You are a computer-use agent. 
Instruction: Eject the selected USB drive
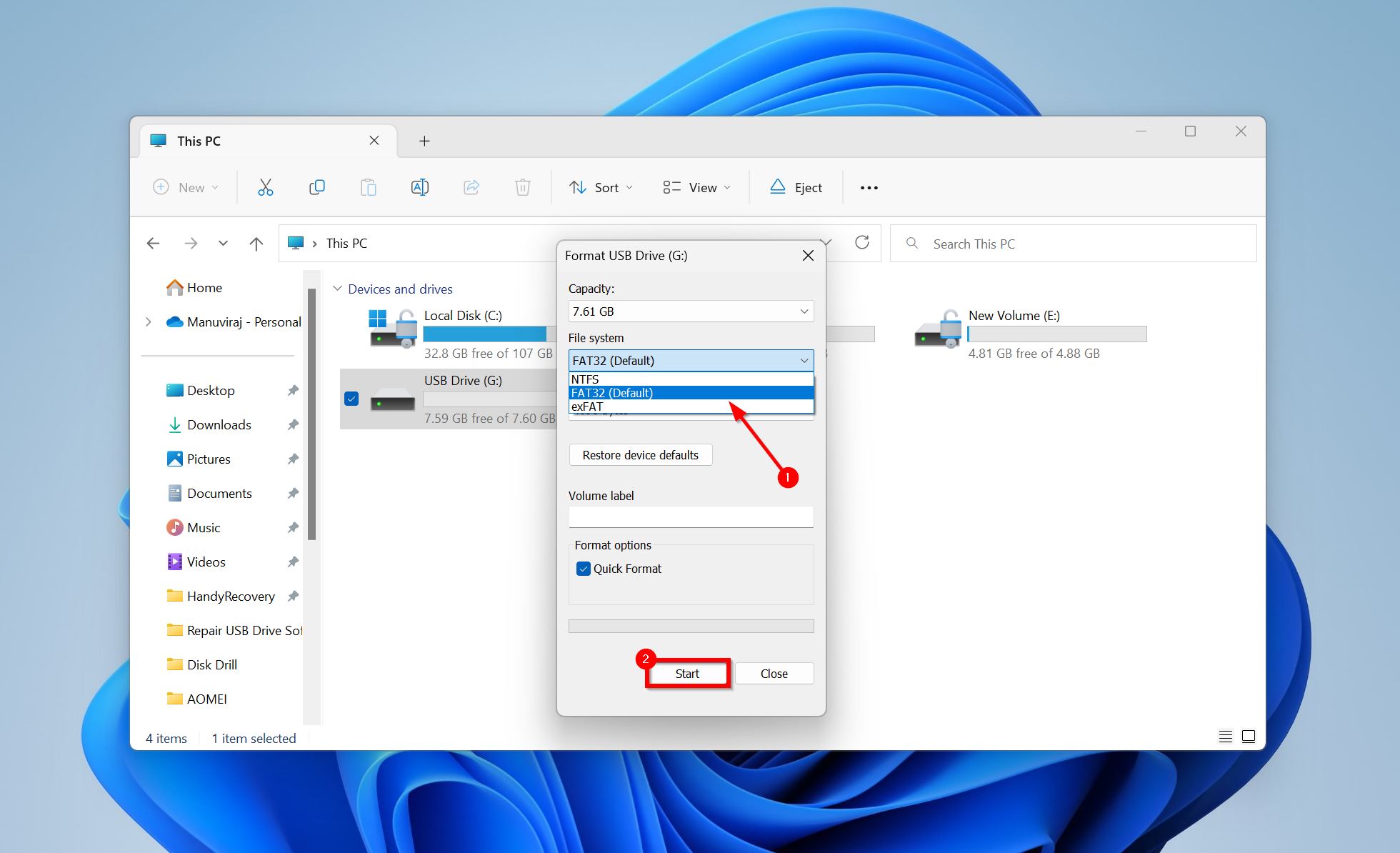[x=796, y=187]
